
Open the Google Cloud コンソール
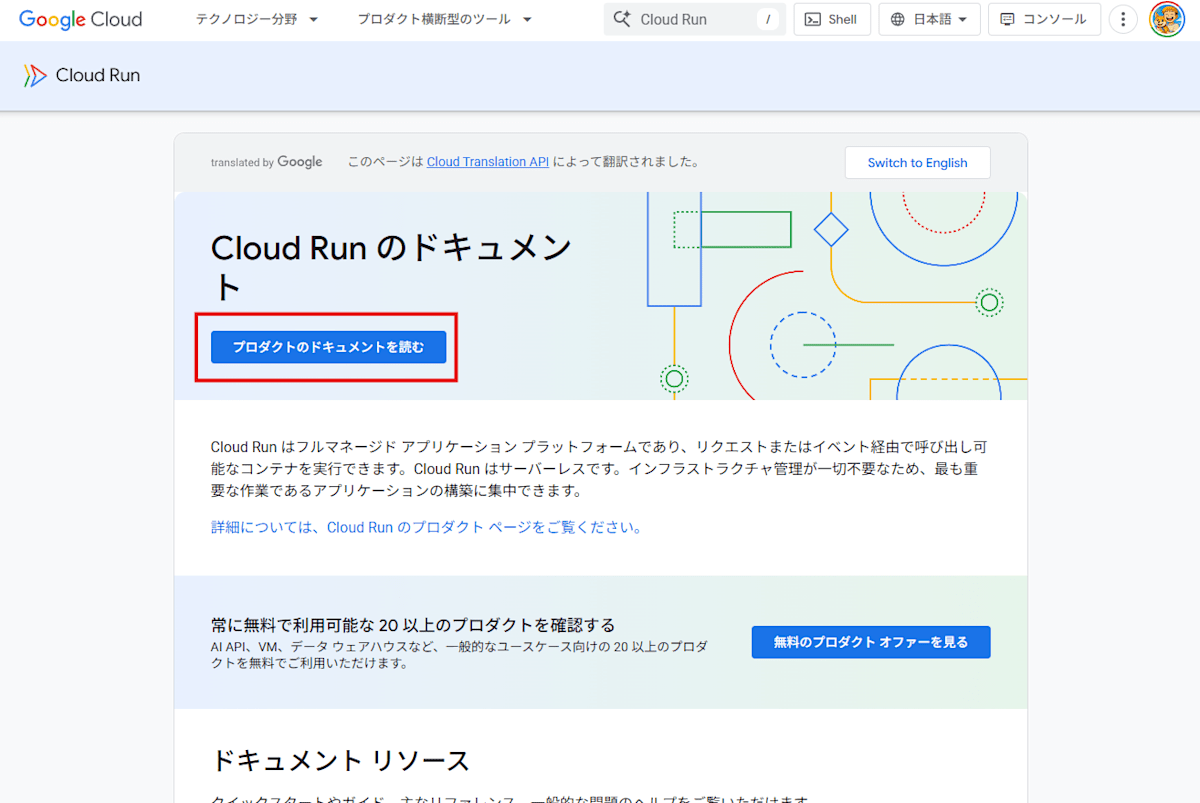pos(1044,19)
